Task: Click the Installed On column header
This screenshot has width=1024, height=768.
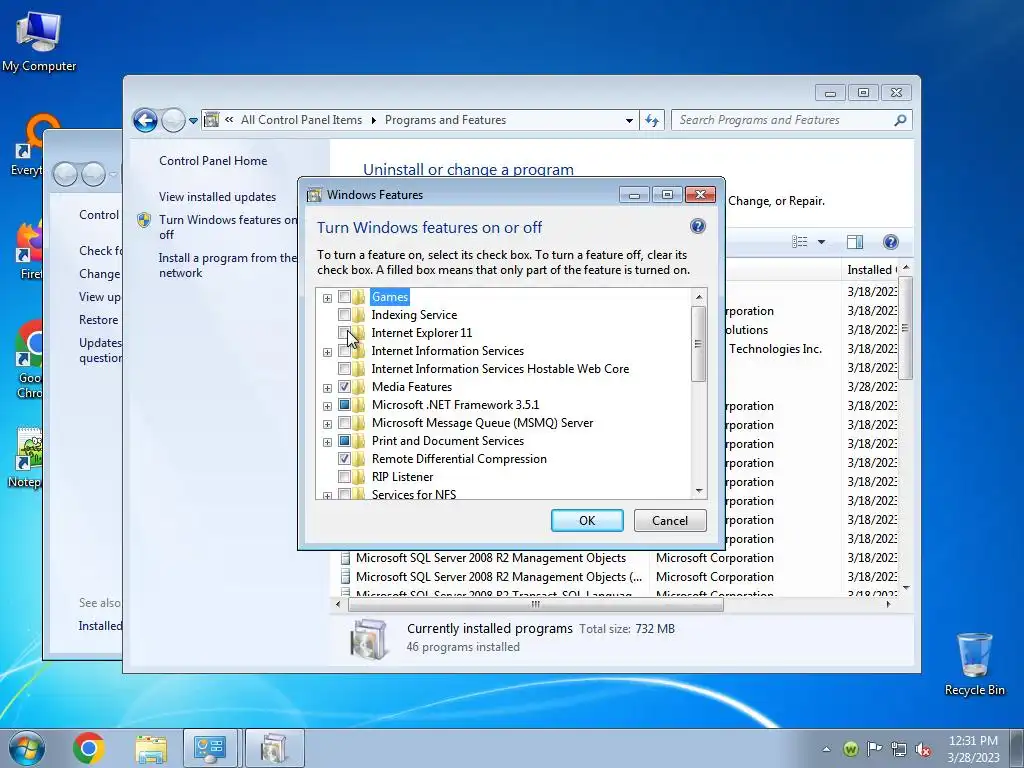Action: (871, 270)
